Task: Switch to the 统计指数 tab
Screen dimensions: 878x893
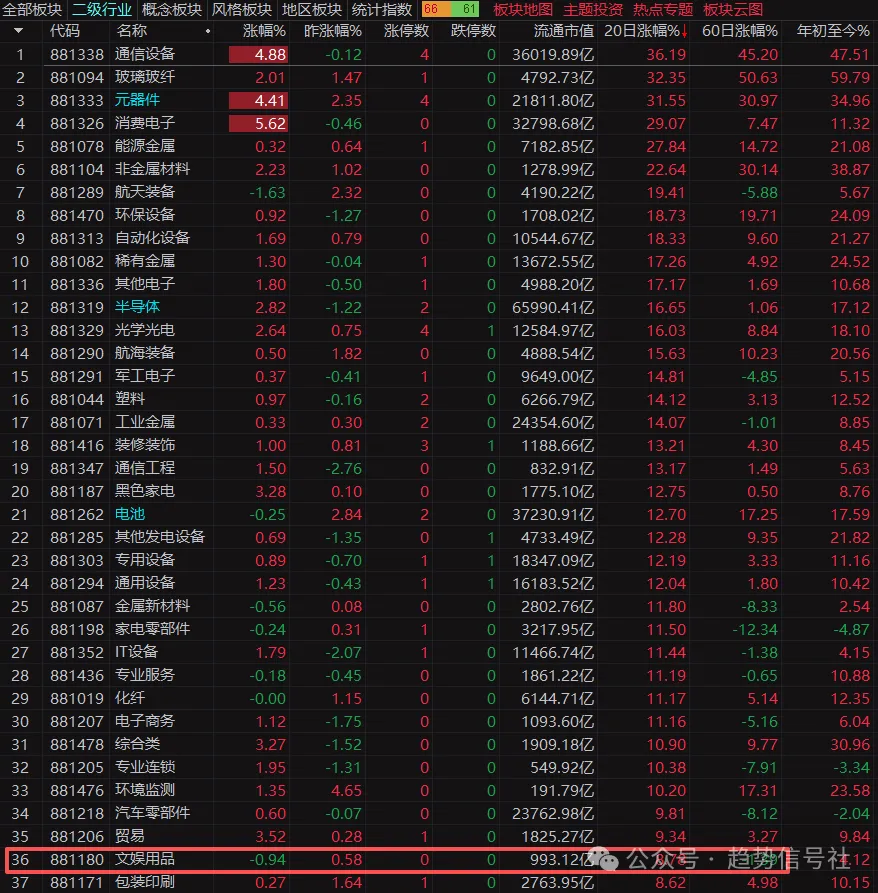Action: [x=382, y=10]
